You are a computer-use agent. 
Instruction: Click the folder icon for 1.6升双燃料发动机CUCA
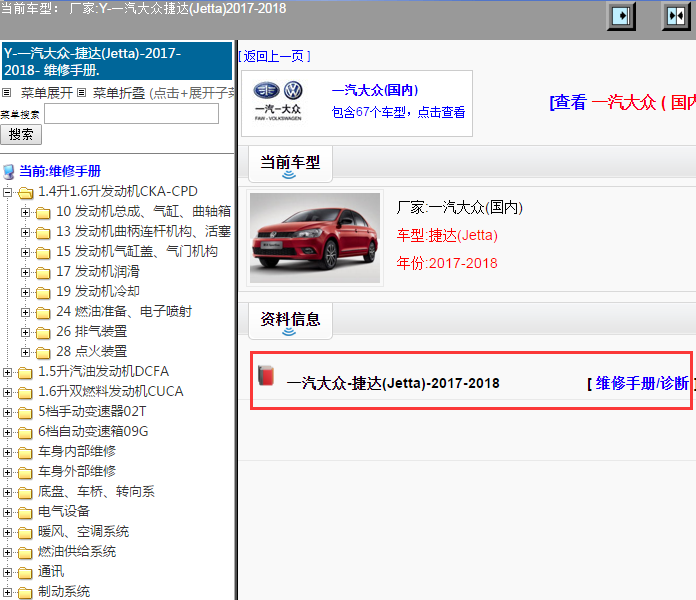(25, 393)
